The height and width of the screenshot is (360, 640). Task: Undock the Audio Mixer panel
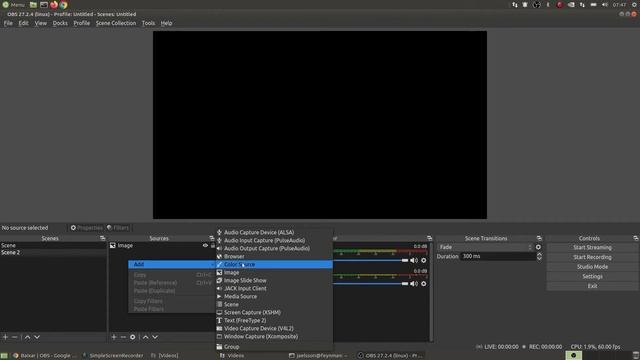click(429, 238)
